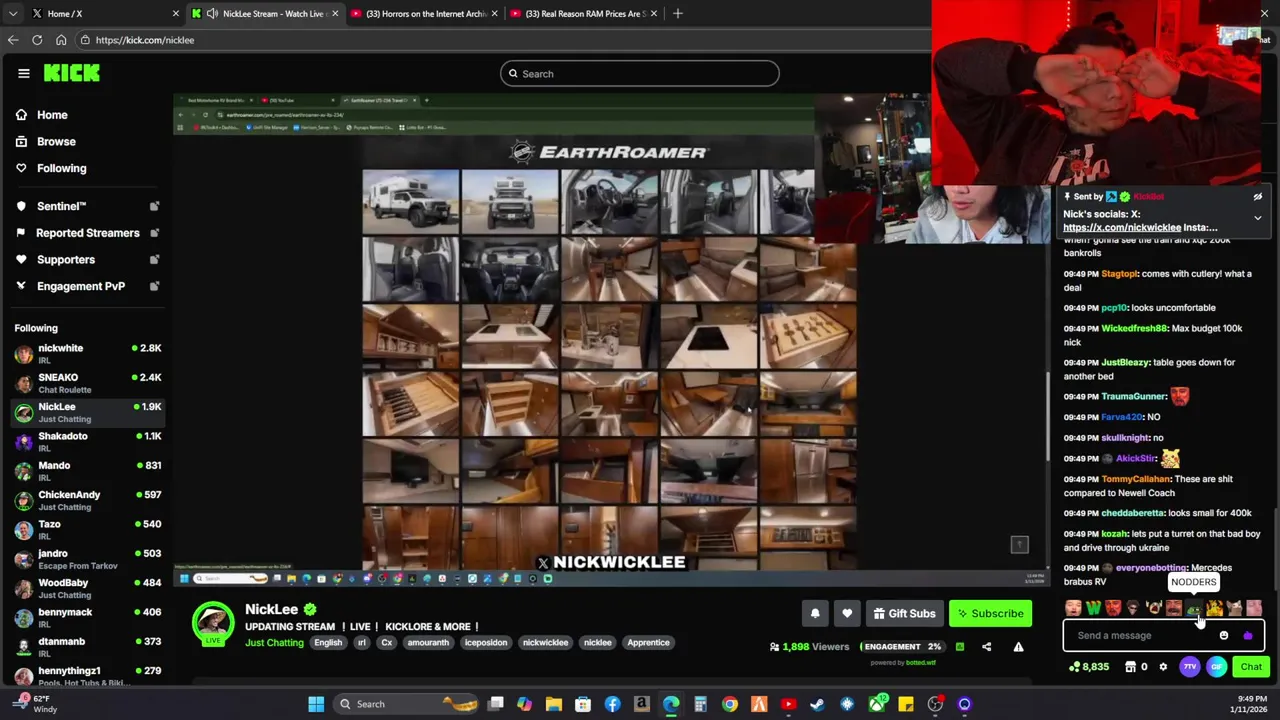Reload the Kick page
Screen dimensions: 1280x720
click(37, 40)
